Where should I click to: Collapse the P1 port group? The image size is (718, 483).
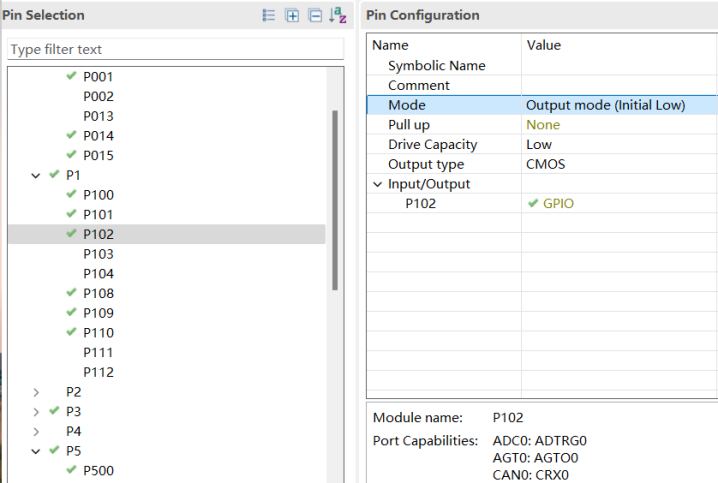(36, 175)
